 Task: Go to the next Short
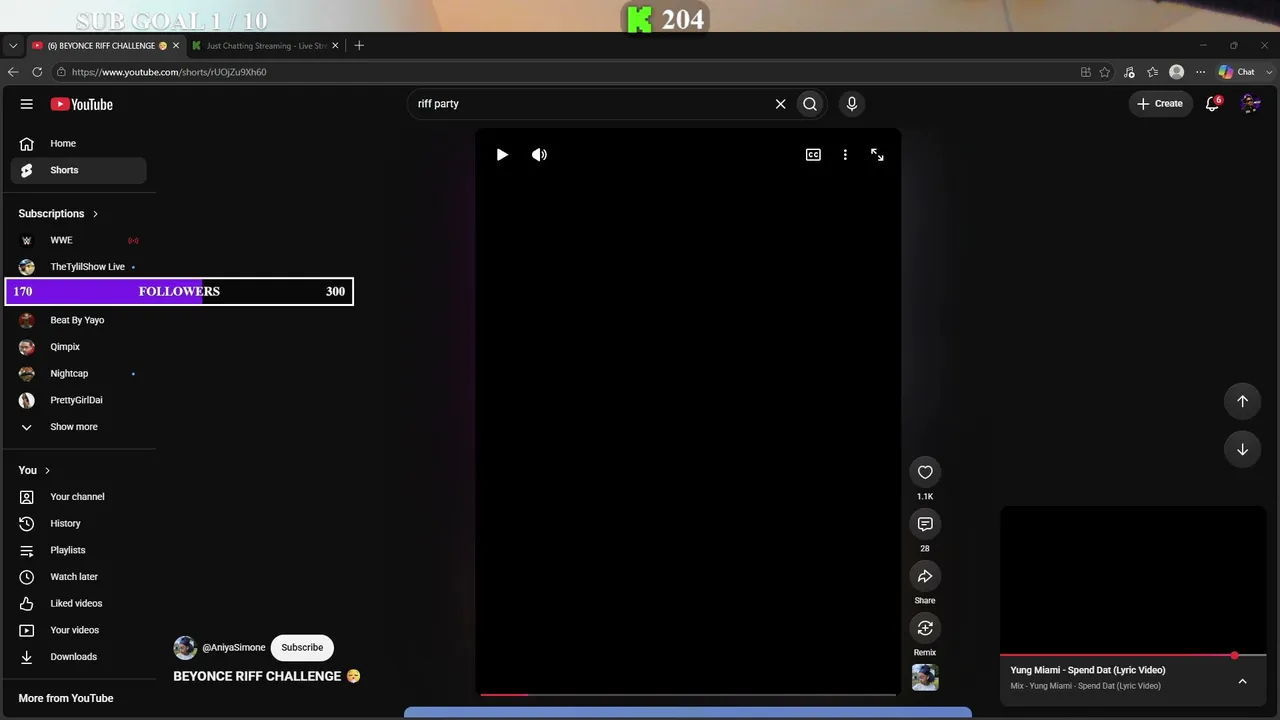click(1242, 450)
